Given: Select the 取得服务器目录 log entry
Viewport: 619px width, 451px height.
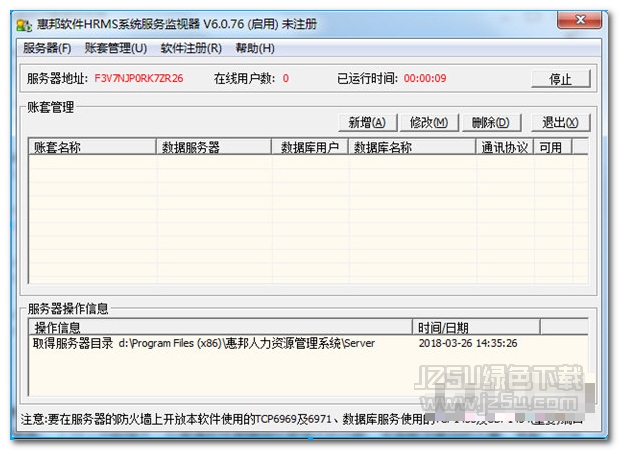Looking at the screenshot, I should 308,343.
